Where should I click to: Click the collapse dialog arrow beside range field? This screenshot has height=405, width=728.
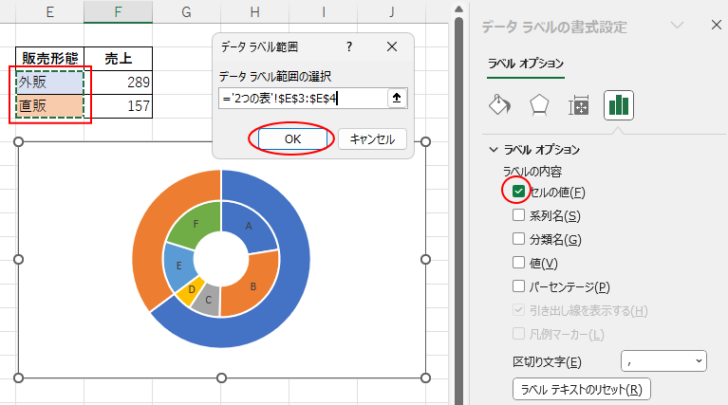pos(396,98)
